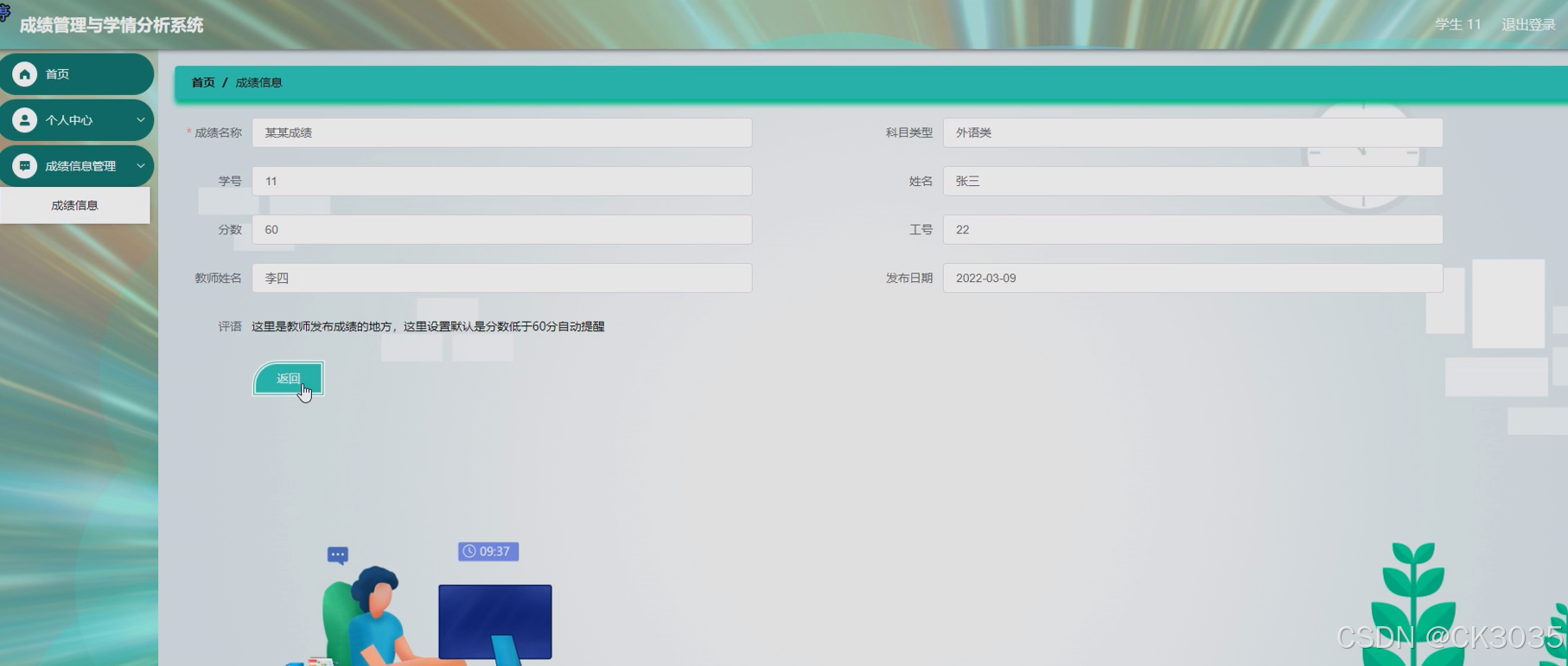Viewport: 1568px width, 666px height.
Task: Click the person icon for 个人中心
Action: 24,120
